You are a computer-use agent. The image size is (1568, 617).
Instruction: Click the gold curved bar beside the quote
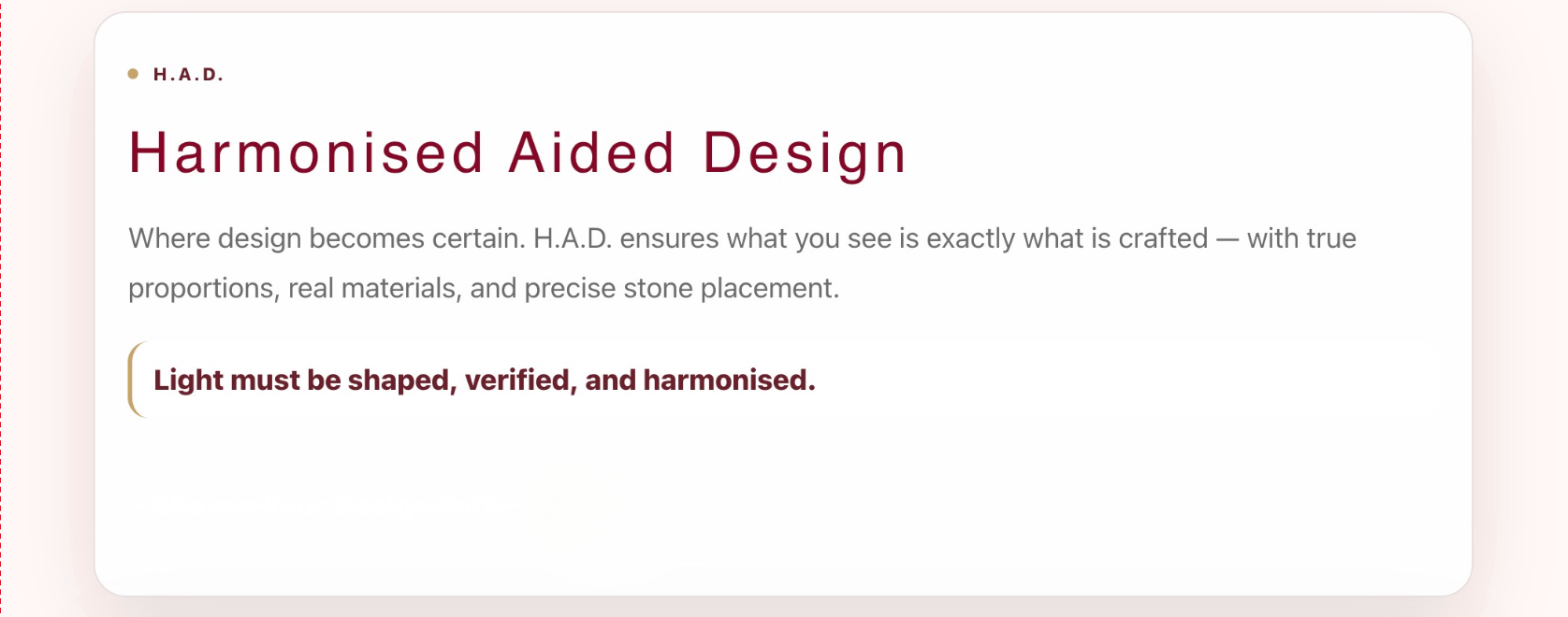click(x=132, y=380)
